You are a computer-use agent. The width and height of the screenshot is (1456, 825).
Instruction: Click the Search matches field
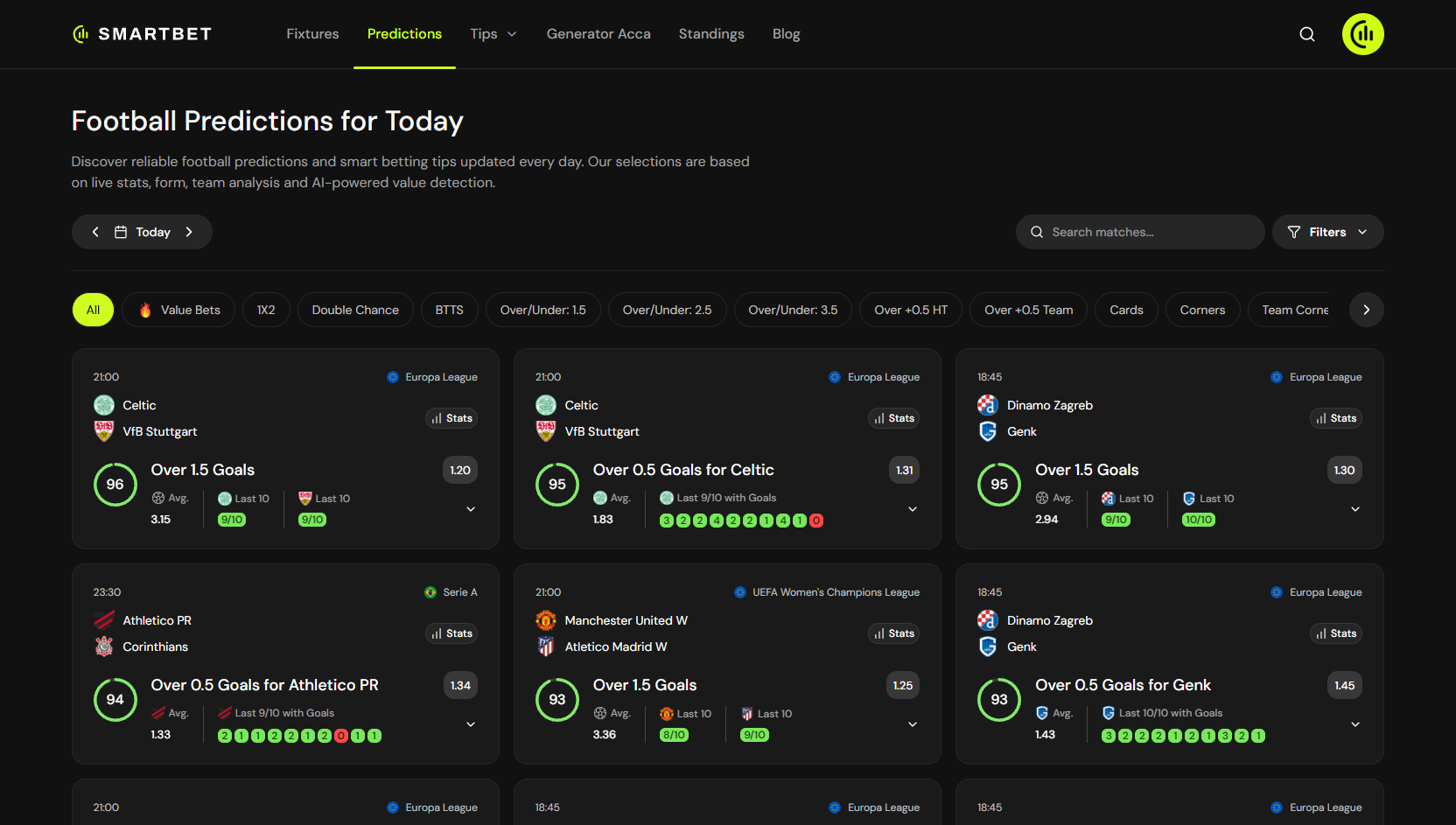tap(1140, 232)
